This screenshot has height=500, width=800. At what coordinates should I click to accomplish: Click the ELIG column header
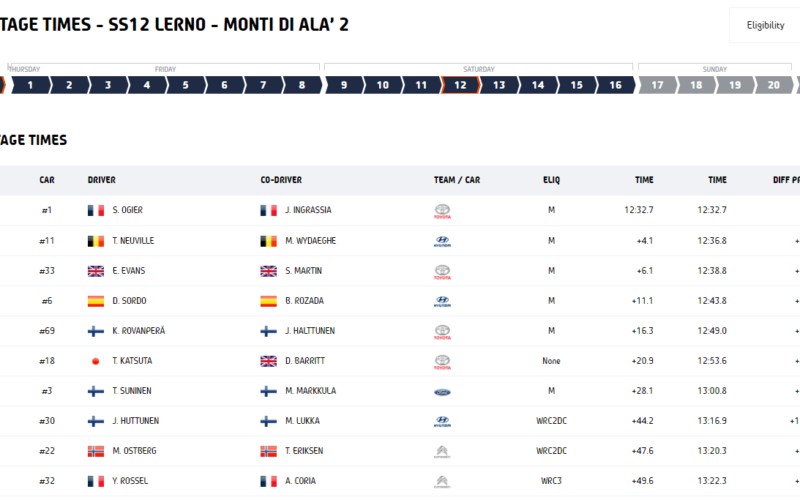(x=551, y=180)
